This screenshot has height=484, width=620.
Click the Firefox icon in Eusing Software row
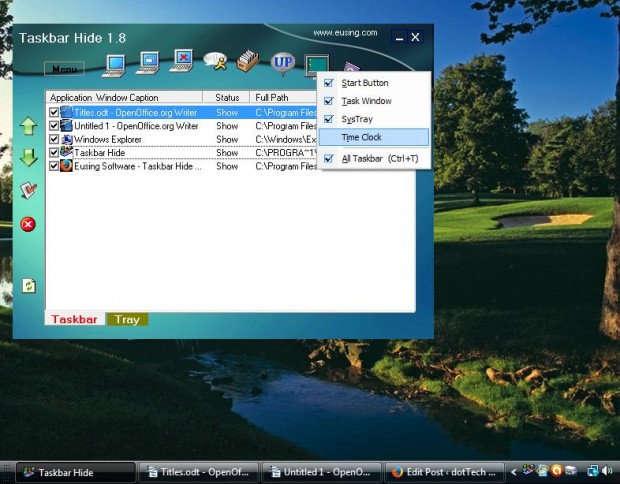pos(66,166)
